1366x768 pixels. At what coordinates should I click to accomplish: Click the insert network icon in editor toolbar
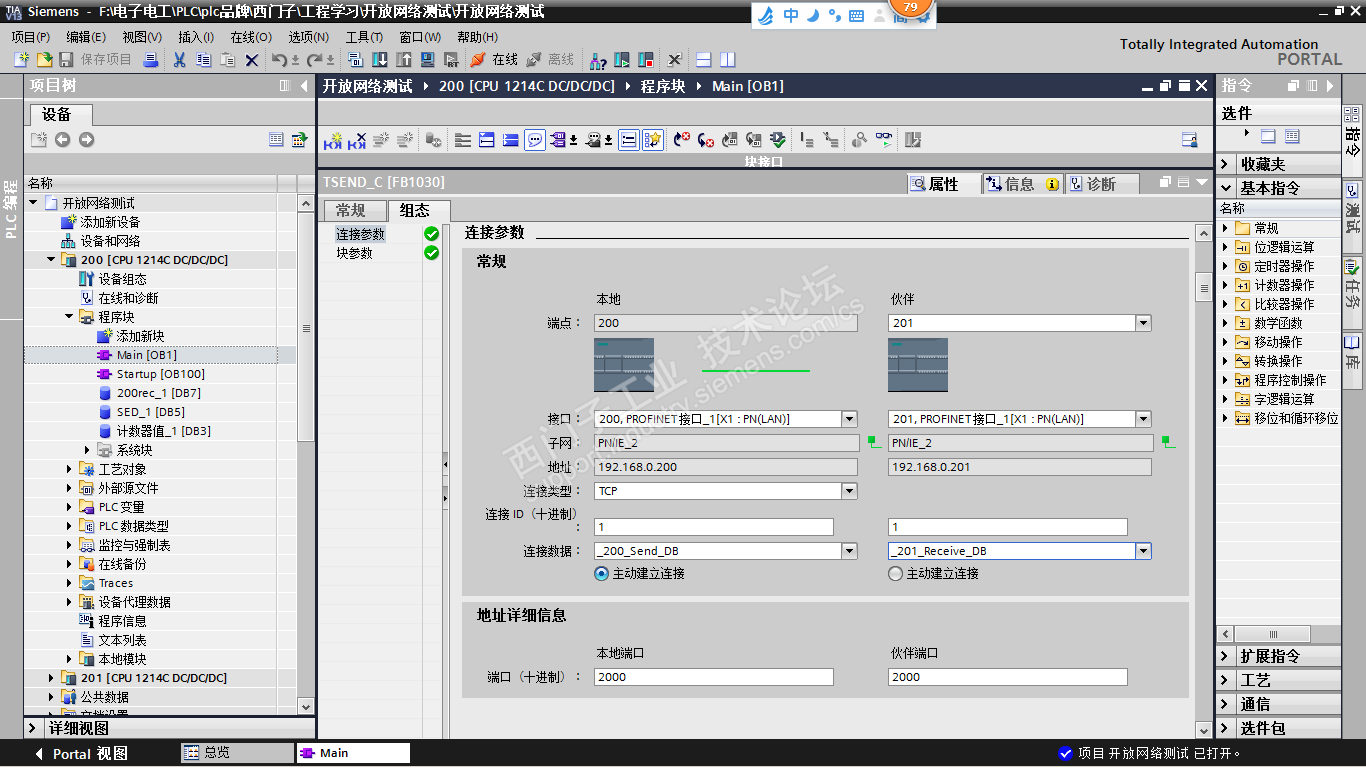tap(333, 140)
